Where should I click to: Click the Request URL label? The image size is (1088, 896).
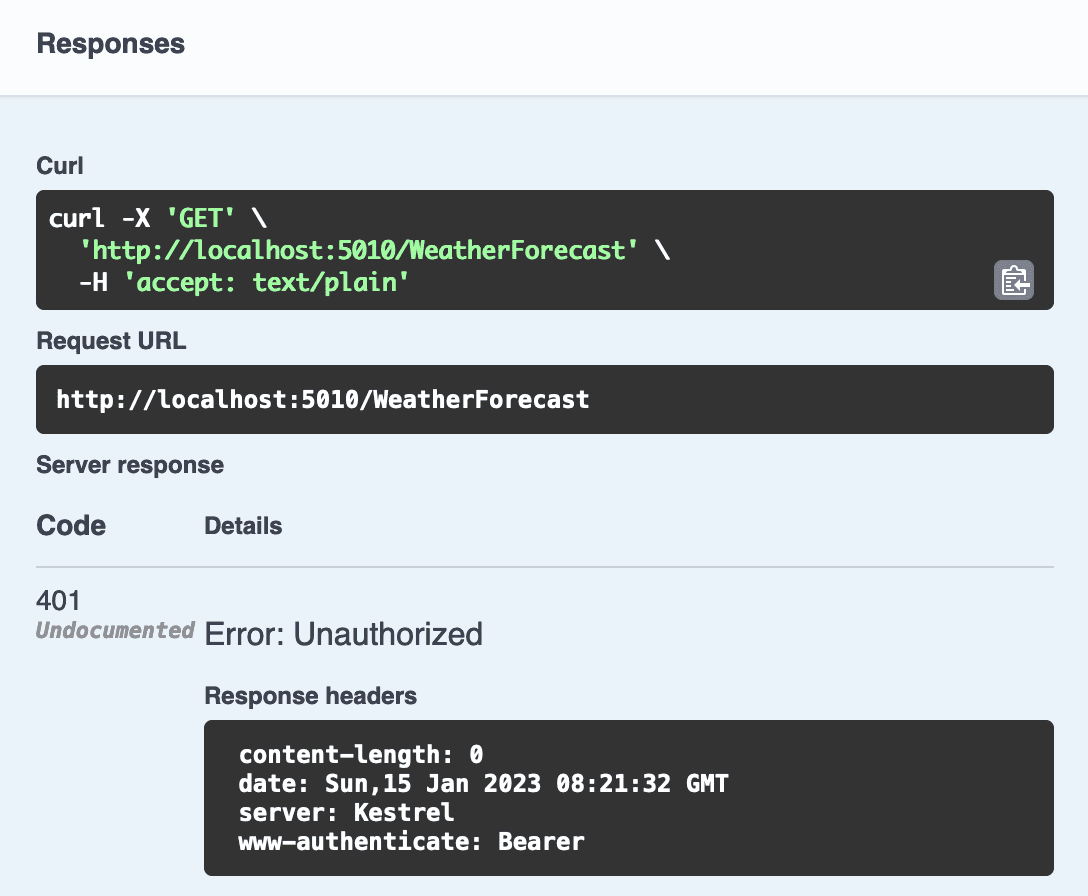[x=111, y=341]
